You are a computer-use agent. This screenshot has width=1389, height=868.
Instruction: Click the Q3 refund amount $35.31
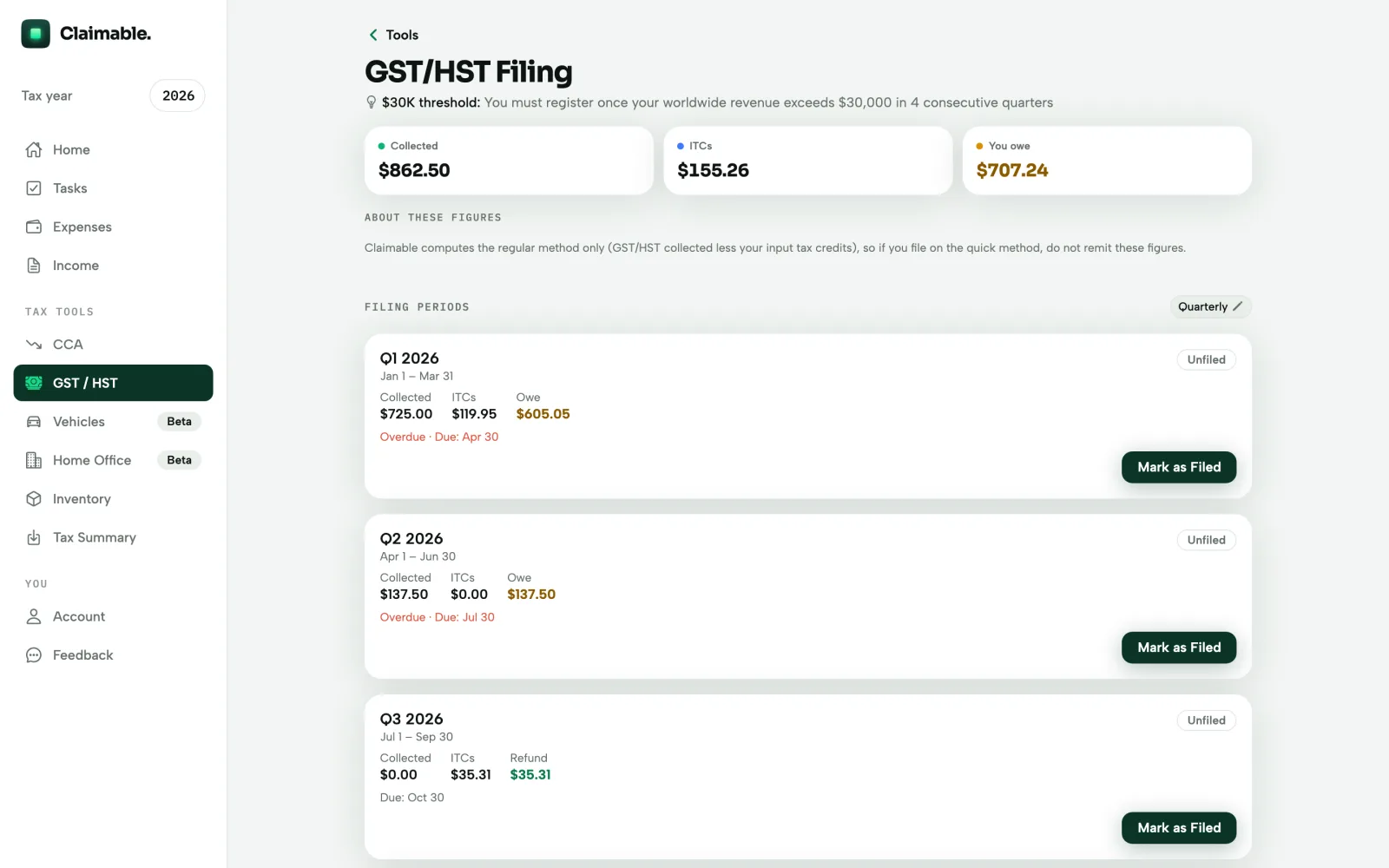point(530,775)
